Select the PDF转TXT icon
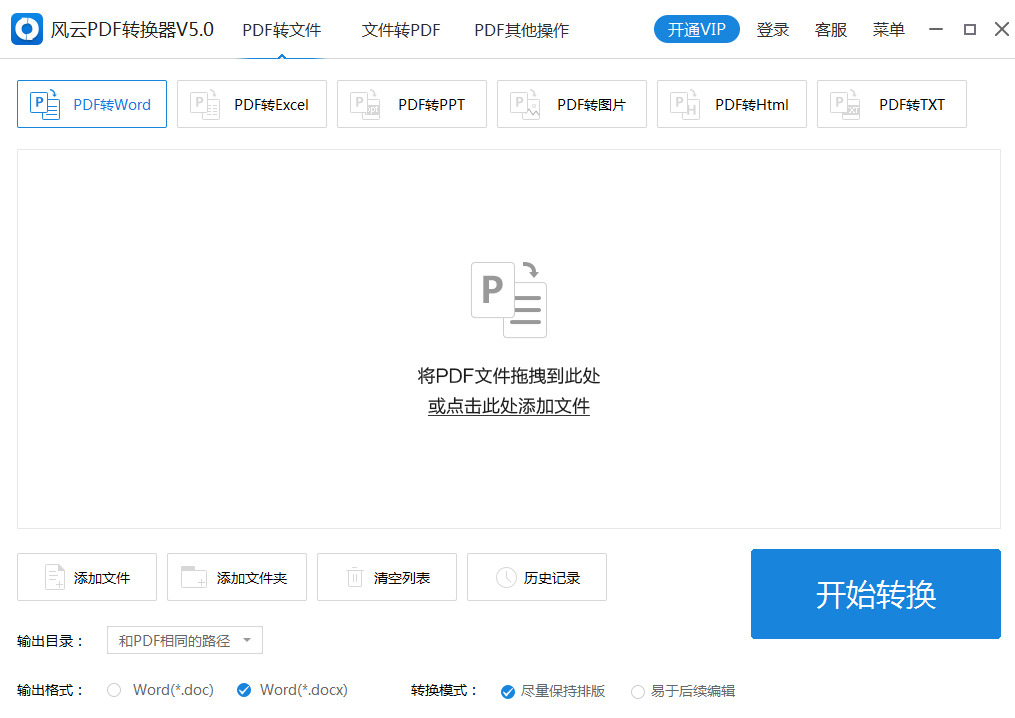Screen dimensions: 1015x718 (x=845, y=104)
